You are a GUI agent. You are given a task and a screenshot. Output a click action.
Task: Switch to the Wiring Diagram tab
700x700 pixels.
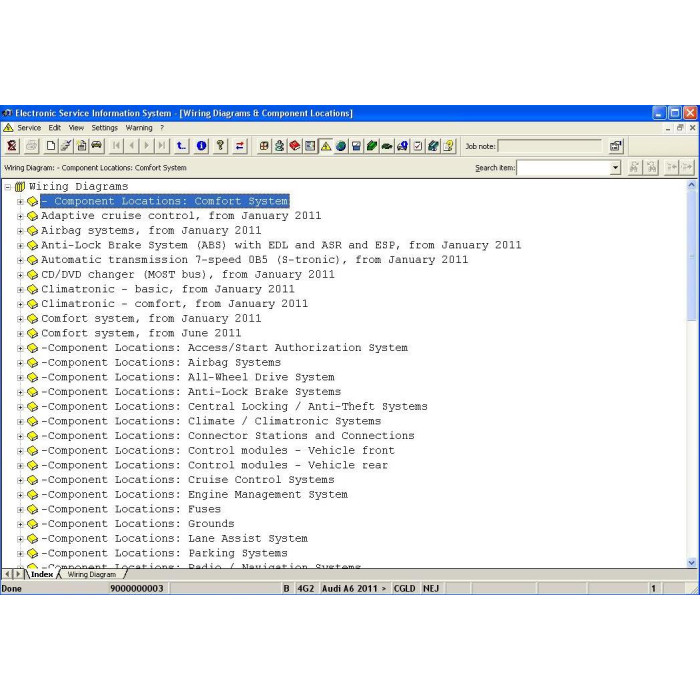(92, 575)
